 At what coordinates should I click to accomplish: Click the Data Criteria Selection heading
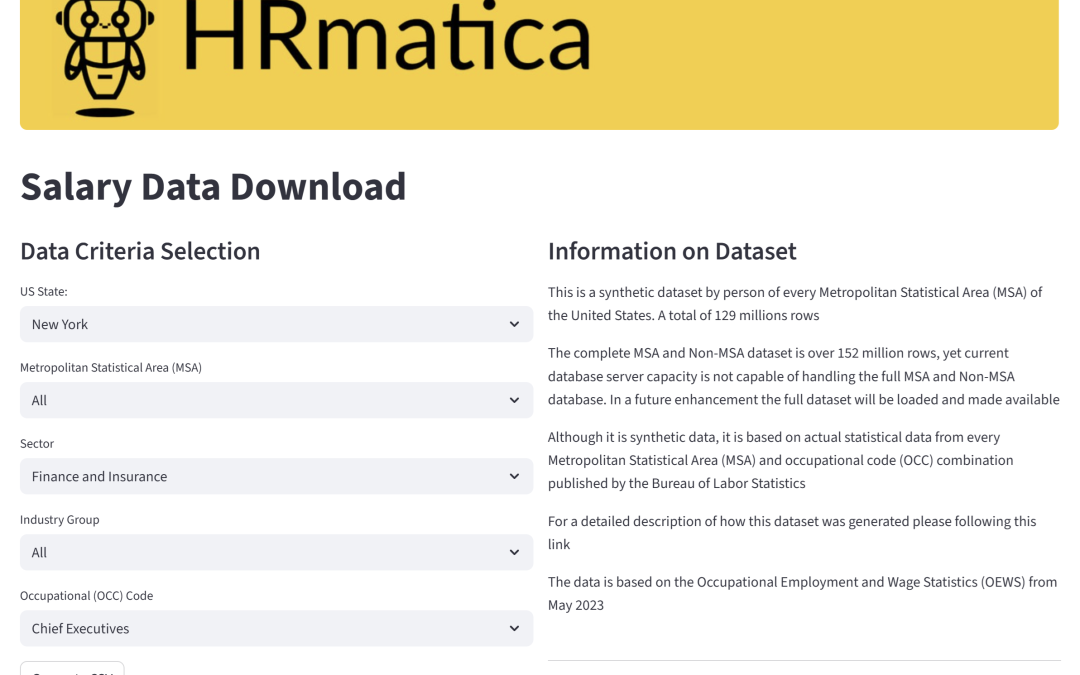pyautogui.click(x=140, y=251)
